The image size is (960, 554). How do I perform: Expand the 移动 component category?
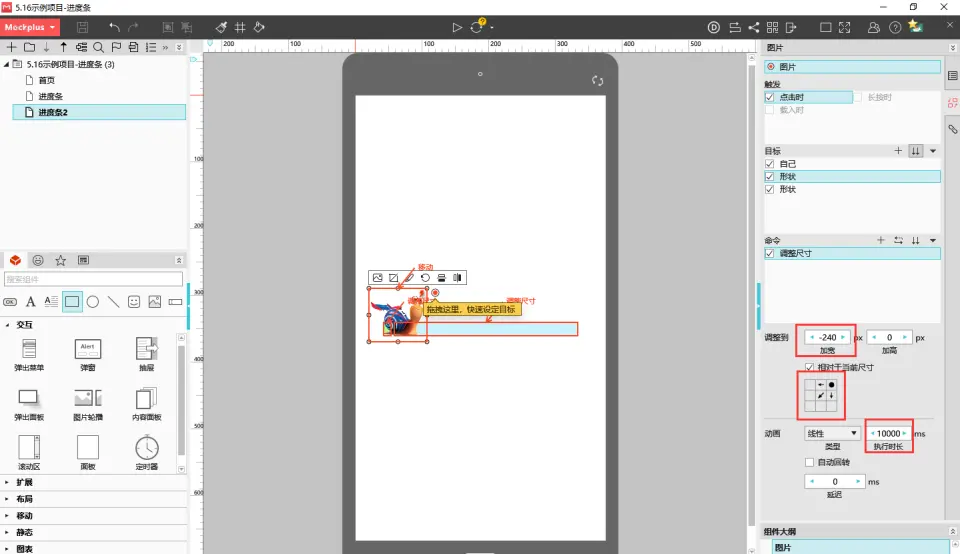pos(7,515)
